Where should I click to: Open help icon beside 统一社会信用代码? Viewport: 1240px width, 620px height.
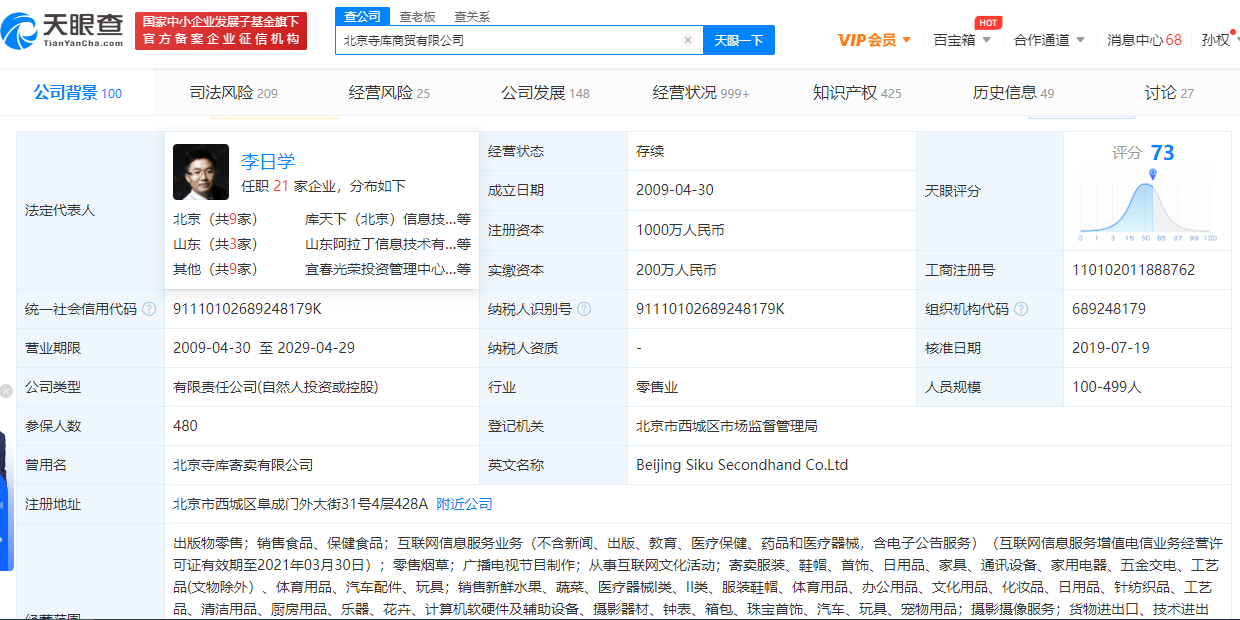click(149, 309)
